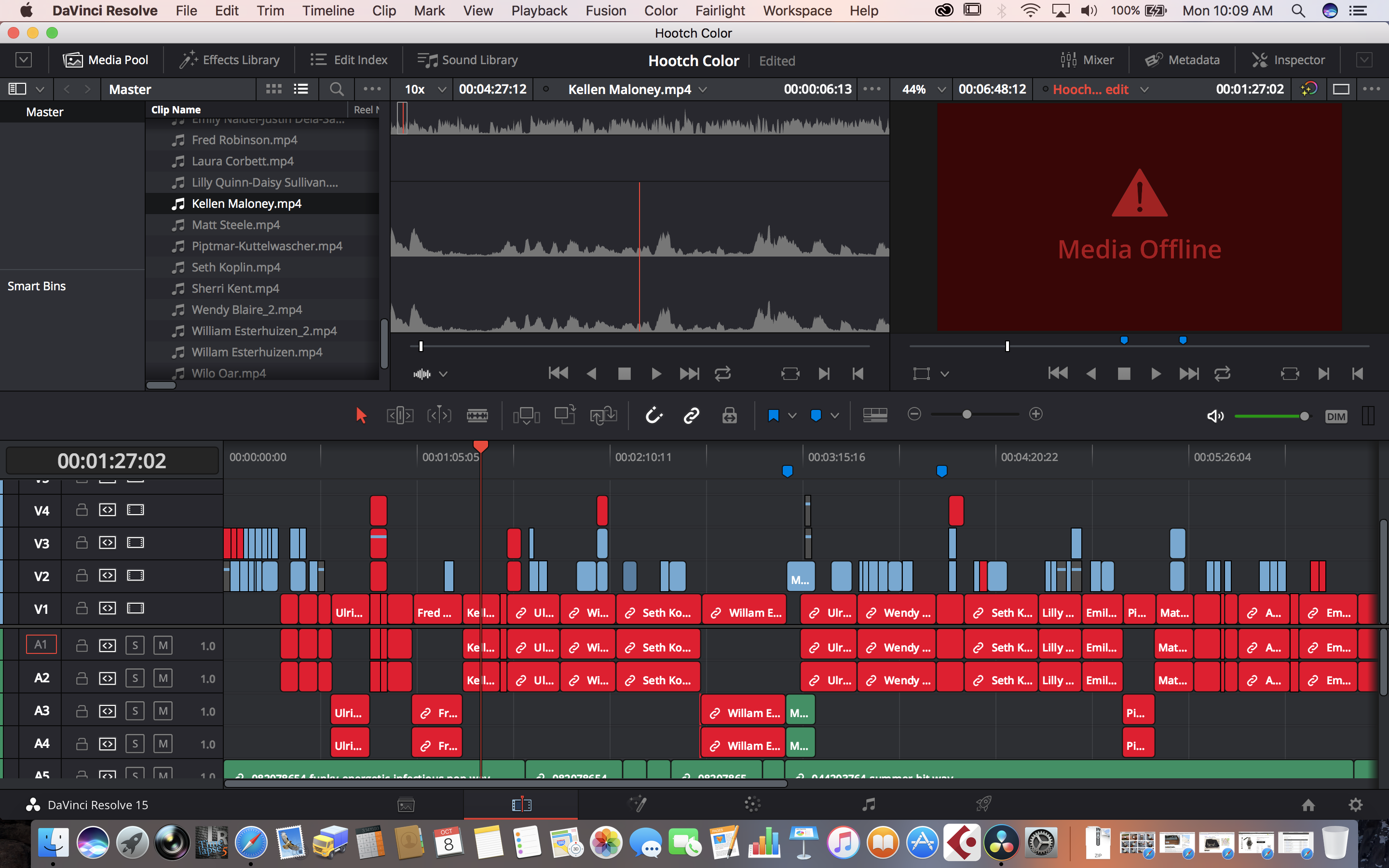Open the Inspector panel

[1289, 60]
